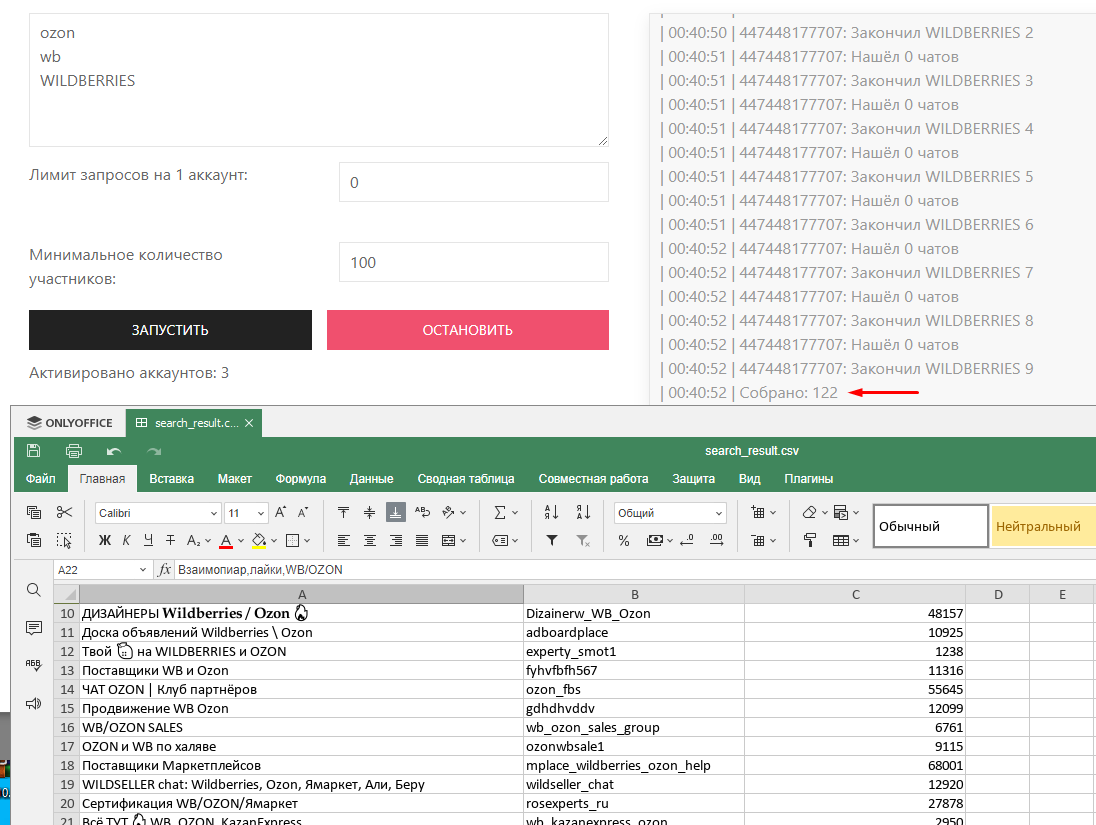Apply filter using the funnel icon
Viewport: 1096px width, 825px height.
tap(551, 540)
